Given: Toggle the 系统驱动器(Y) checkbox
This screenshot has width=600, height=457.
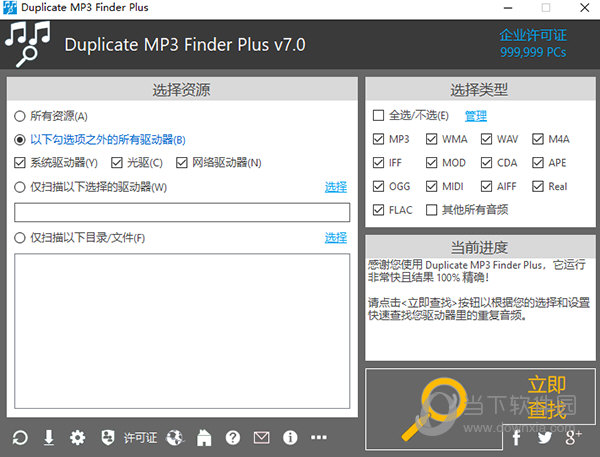Looking at the screenshot, I should [20, 163].
